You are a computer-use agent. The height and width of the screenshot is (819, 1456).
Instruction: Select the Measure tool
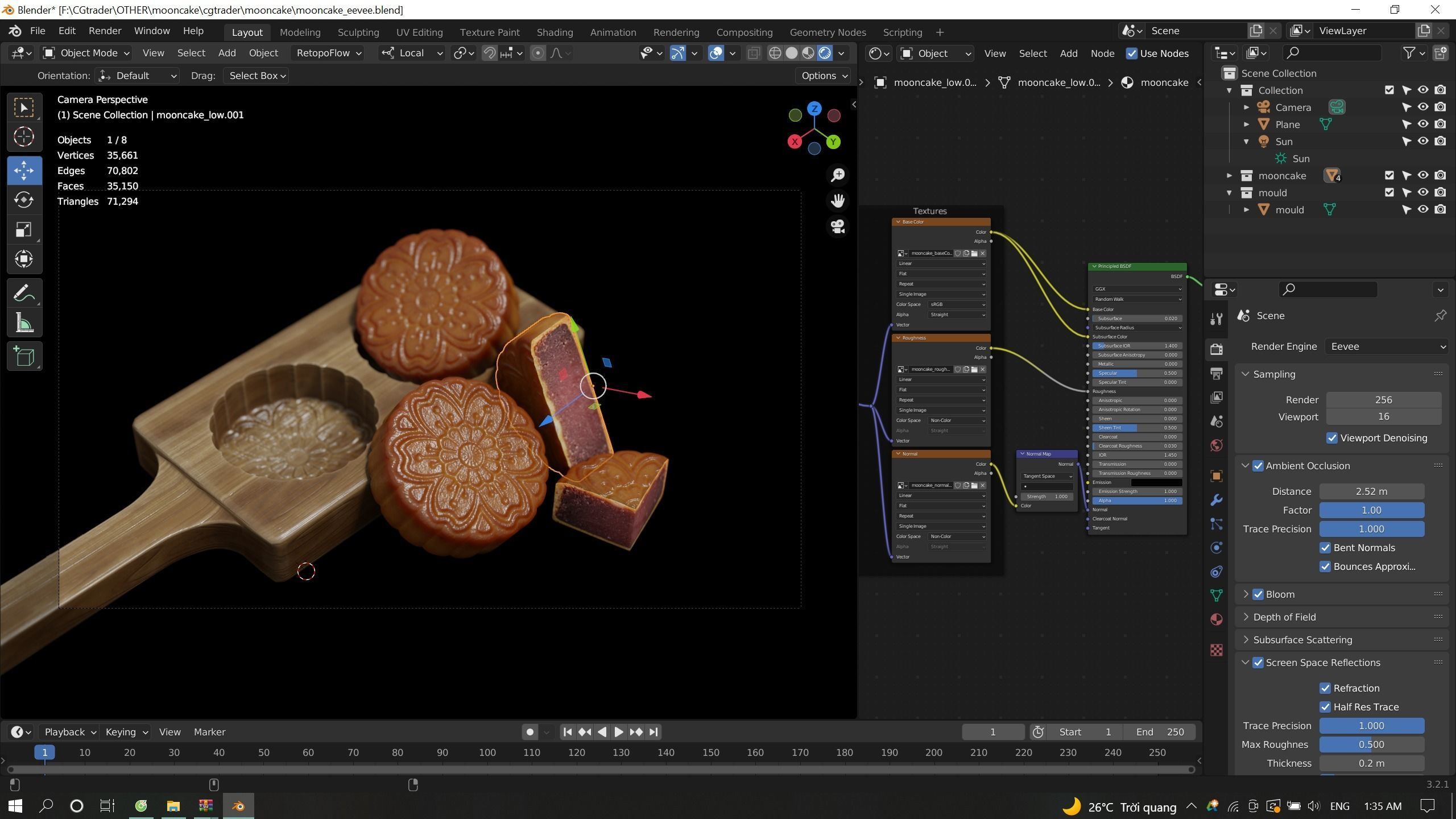click(x=24, y=323)
